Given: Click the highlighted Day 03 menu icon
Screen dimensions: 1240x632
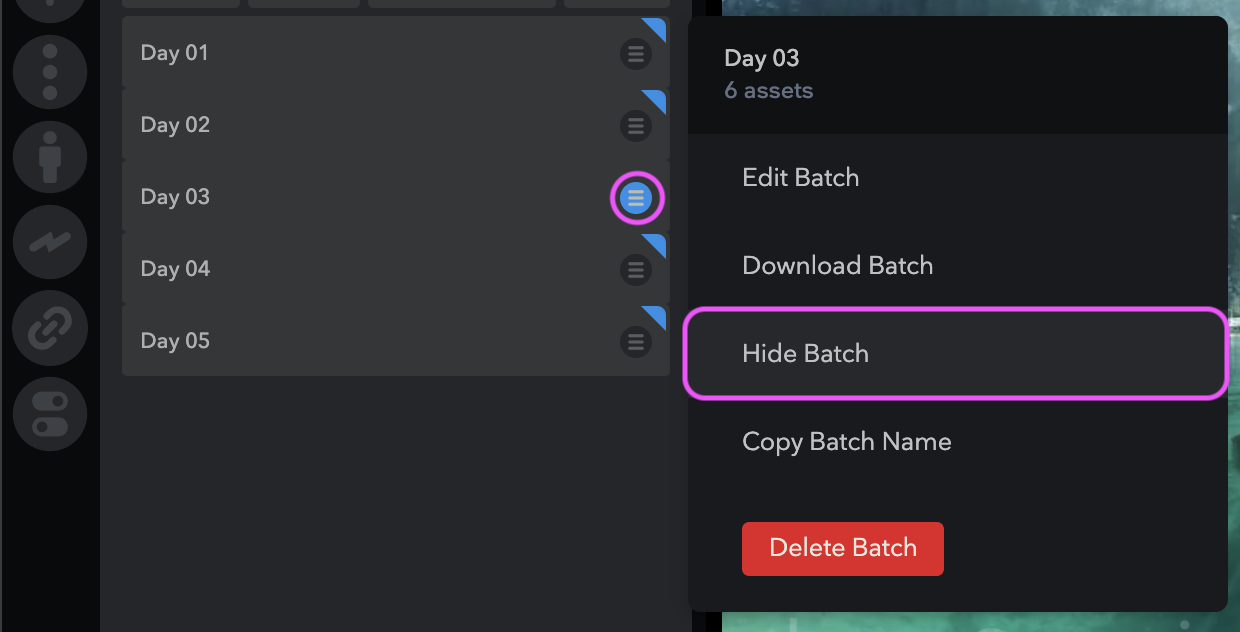Looking at the screenshot, I should [x=636, y=198].
